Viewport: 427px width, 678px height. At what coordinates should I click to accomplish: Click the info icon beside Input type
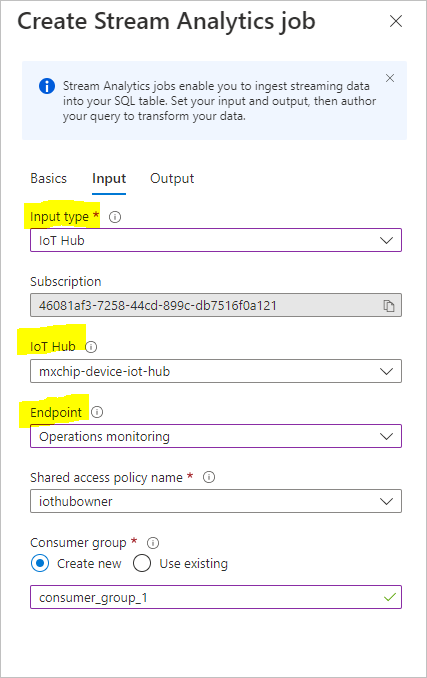coord(115,217)
